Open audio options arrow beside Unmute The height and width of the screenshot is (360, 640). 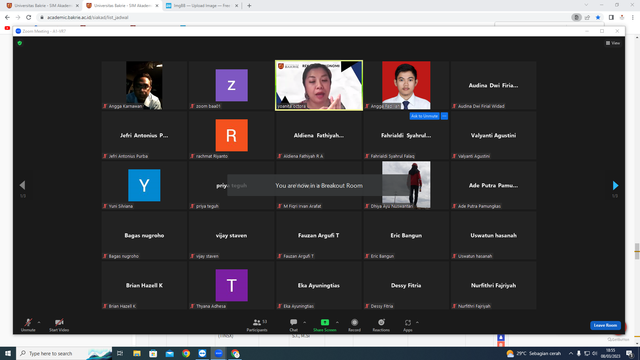point(39,322)
